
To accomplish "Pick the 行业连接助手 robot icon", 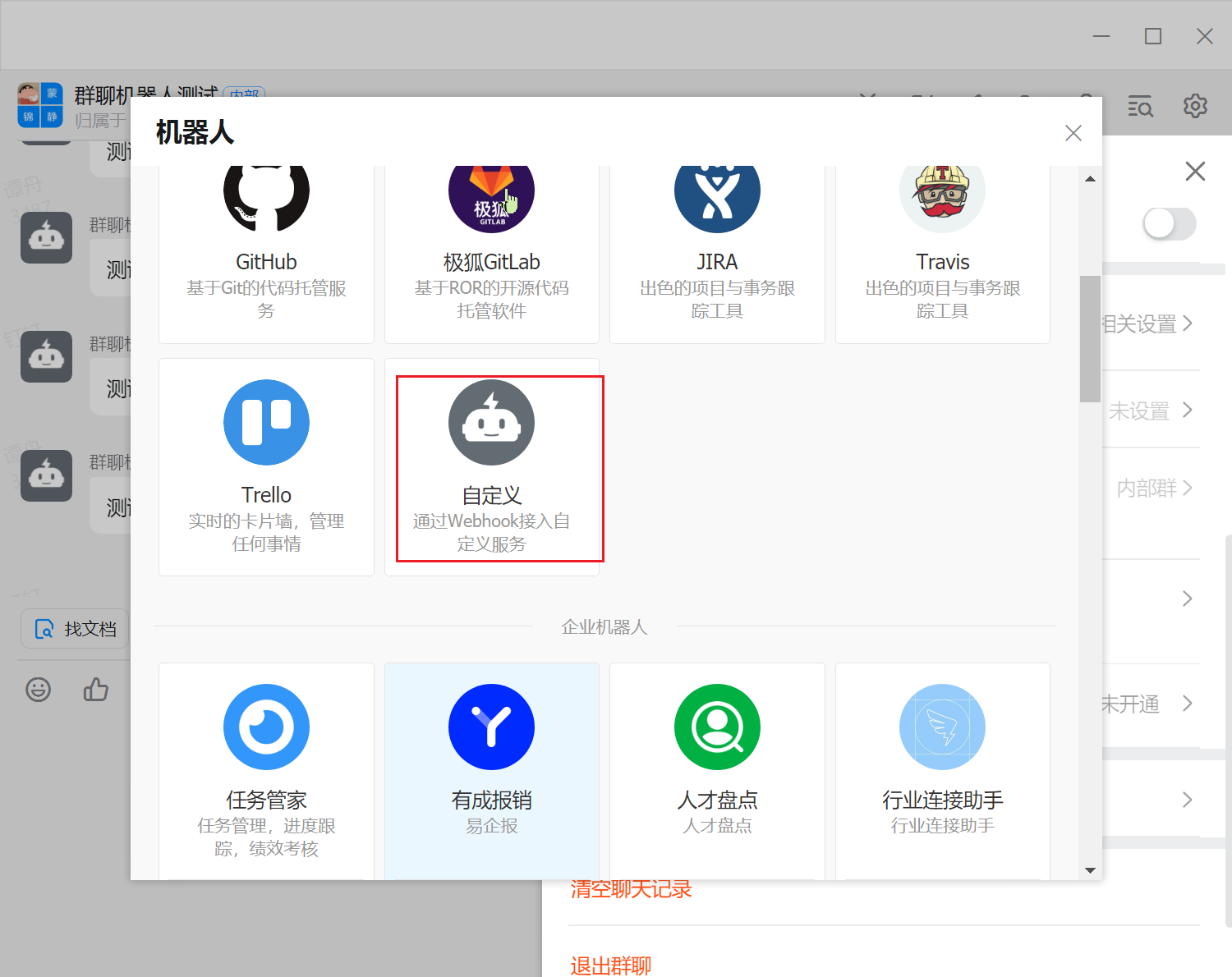I will (x=942, y=727).
